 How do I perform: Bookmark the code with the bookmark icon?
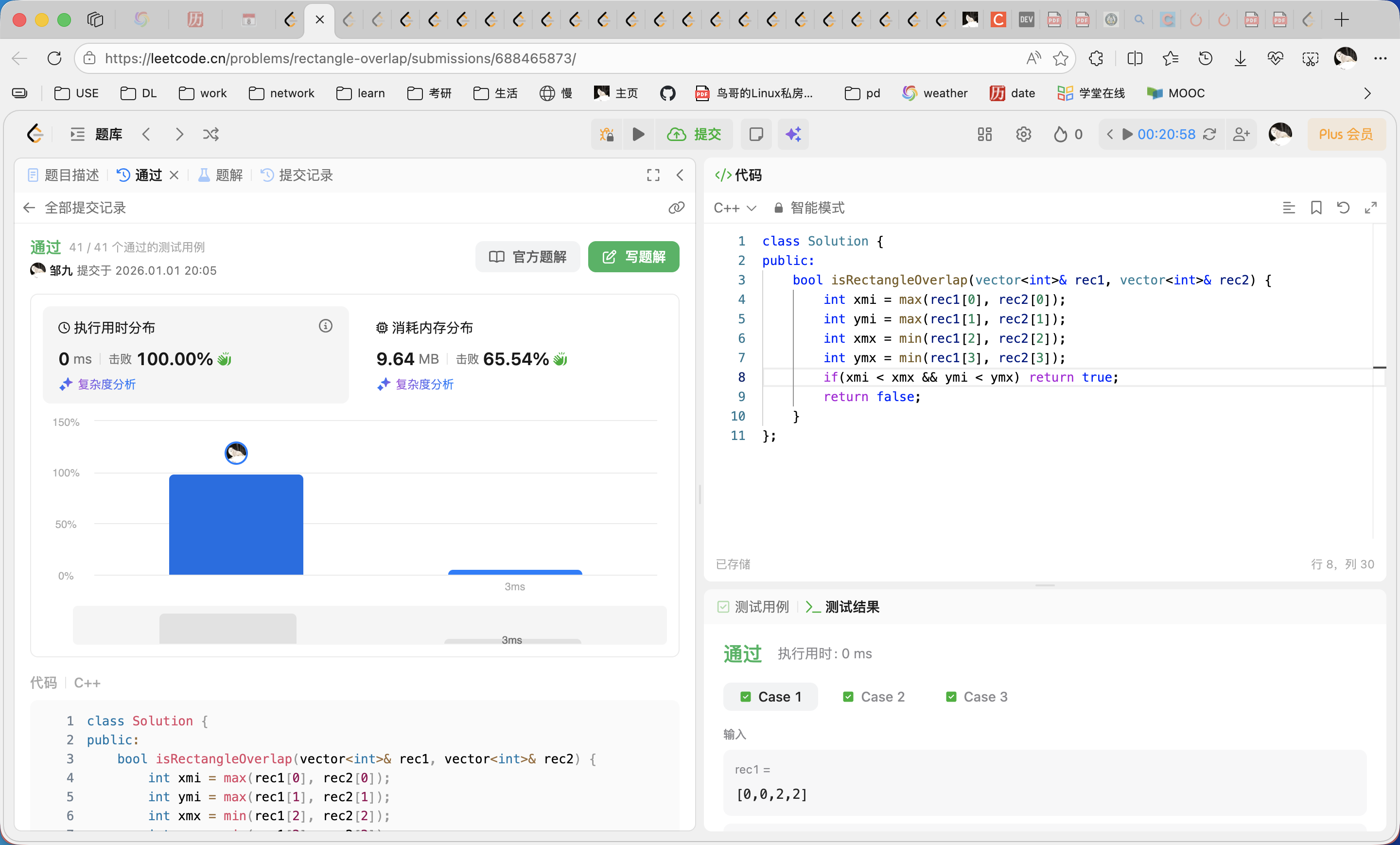pyautogui.click(x=1316, y=208)
